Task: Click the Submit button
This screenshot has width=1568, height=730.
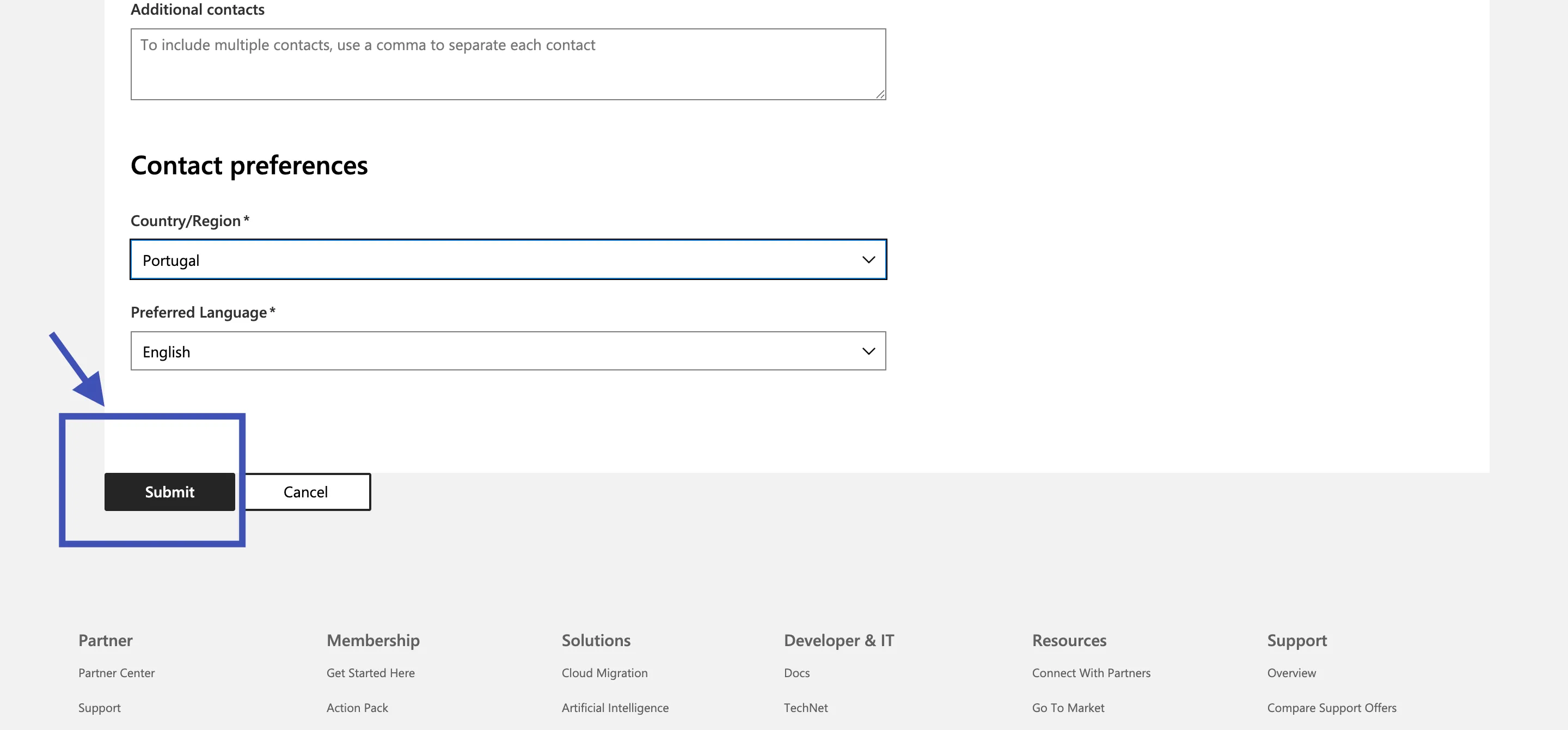Action: coord(169,491)
